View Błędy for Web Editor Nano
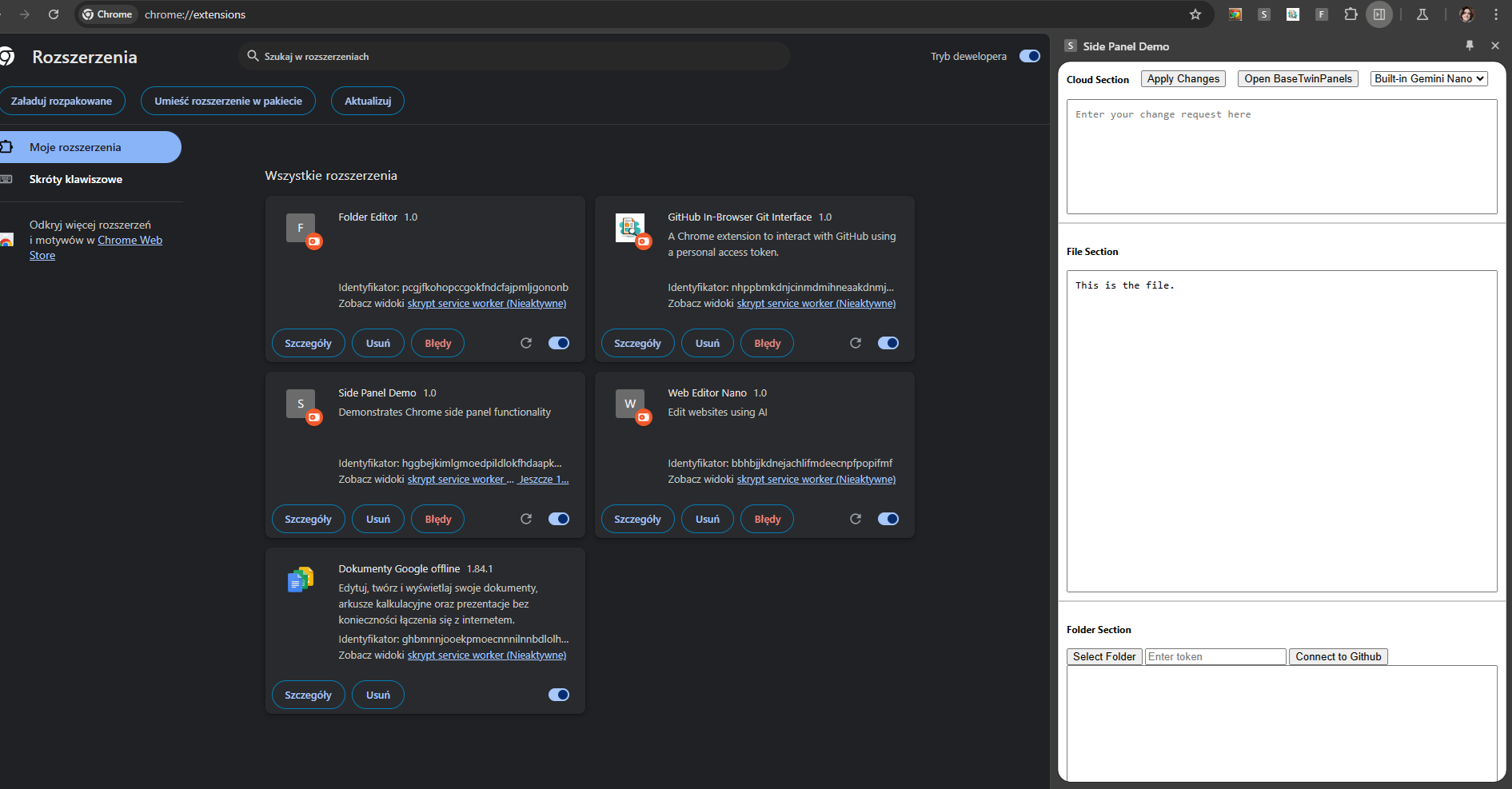 (x=768, y=519)
